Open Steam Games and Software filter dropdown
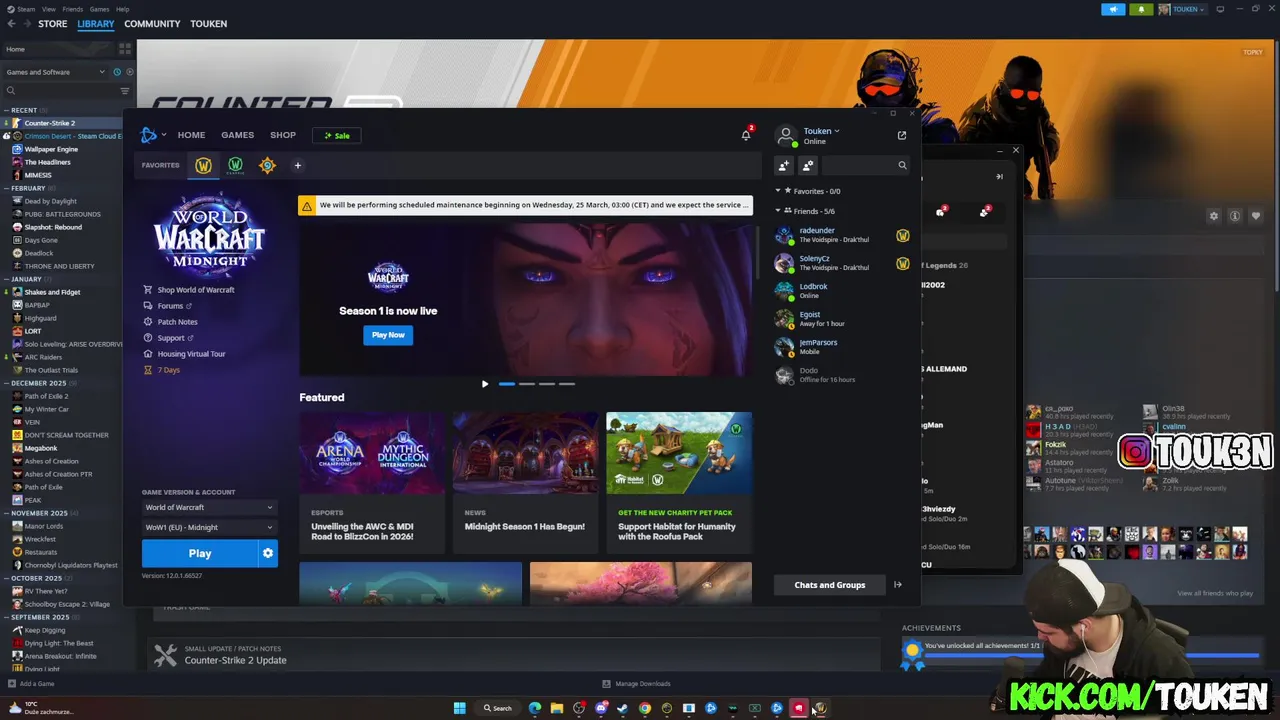The width and height of the screenshot is (1280, 720). coord(55,72)
